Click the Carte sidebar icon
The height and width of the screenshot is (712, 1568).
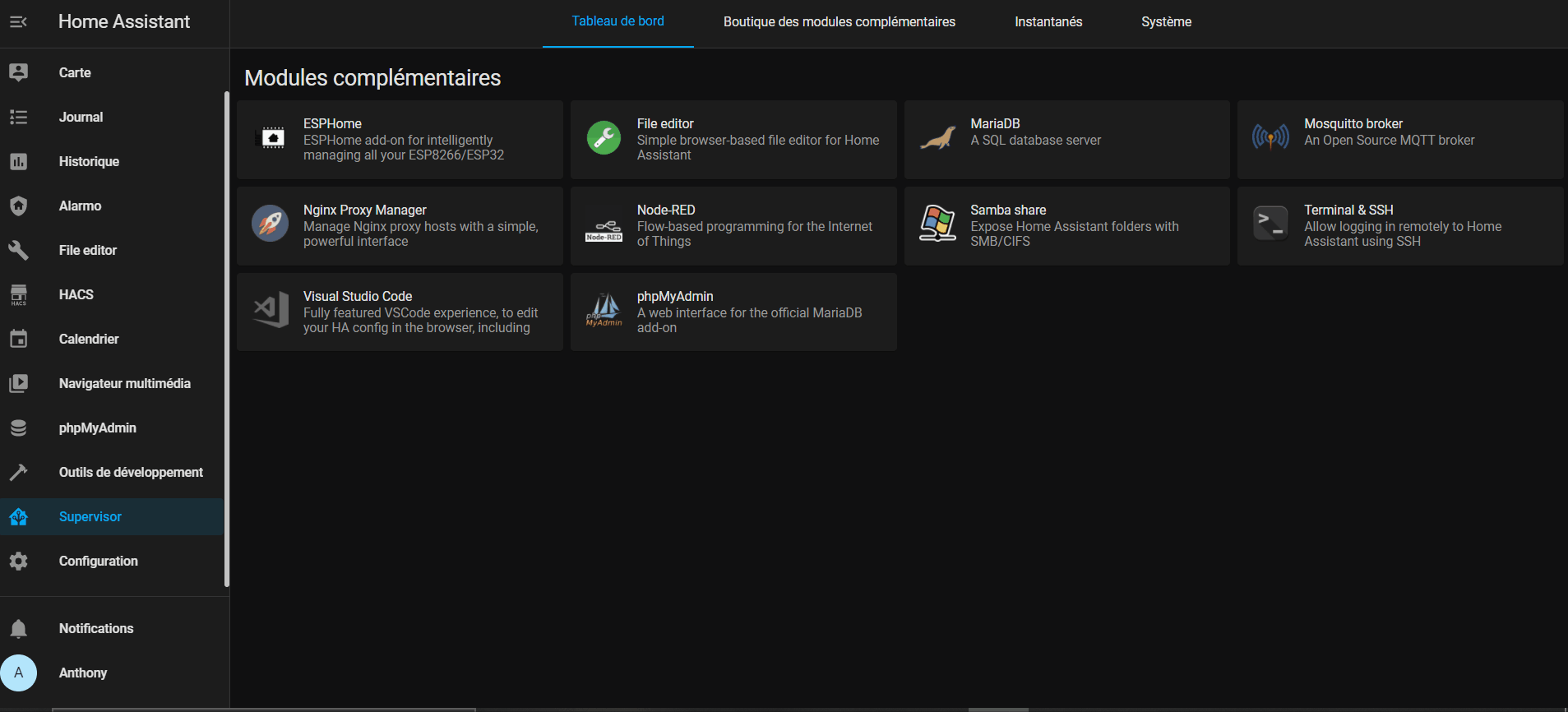click(18, 72)
